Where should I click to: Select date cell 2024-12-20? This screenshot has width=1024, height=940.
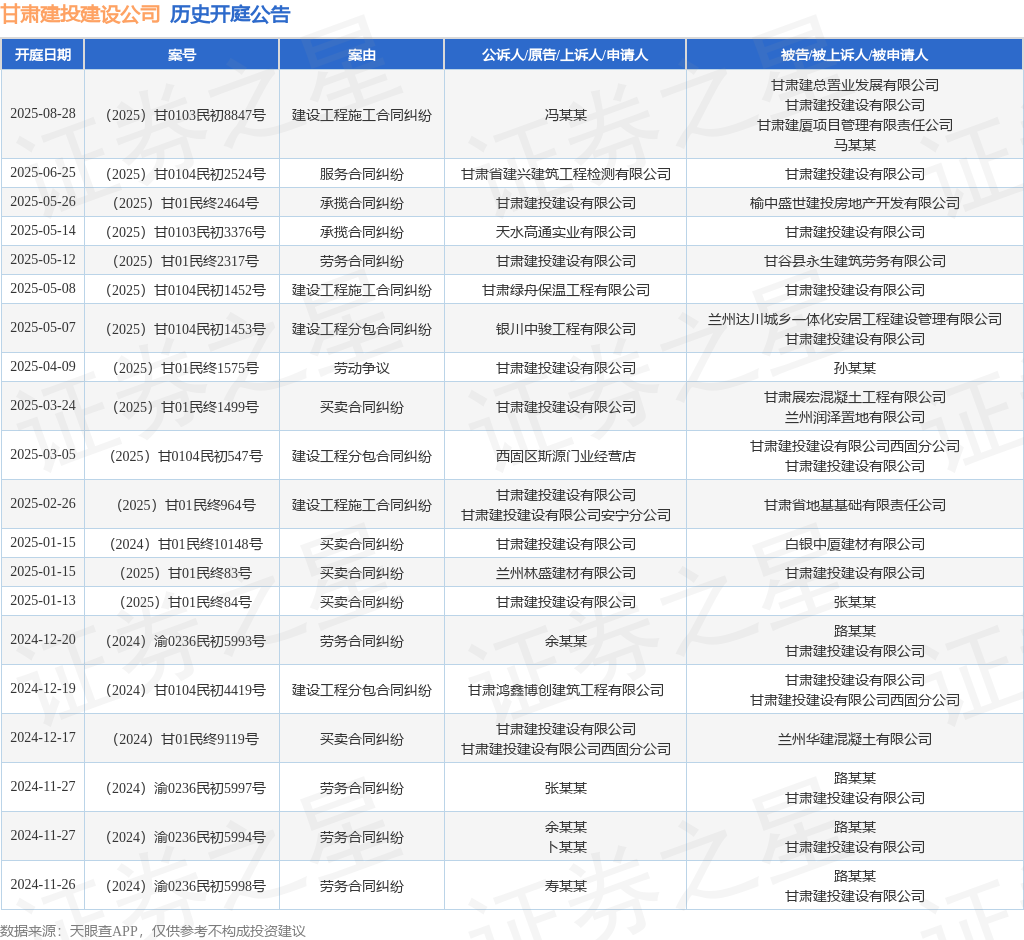[43, 640]
